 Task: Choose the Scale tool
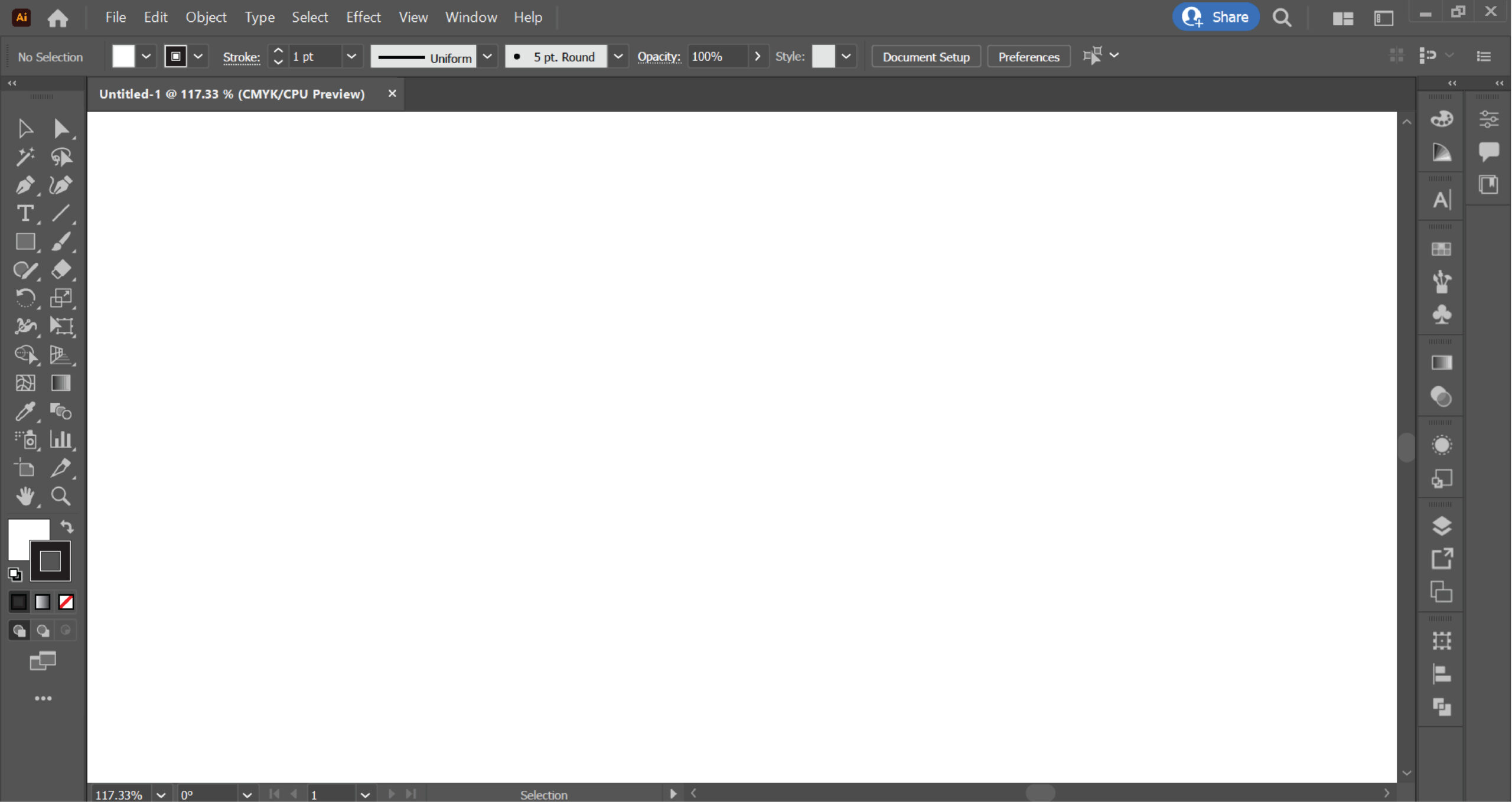pyautogui.click(x=61, y=298)
